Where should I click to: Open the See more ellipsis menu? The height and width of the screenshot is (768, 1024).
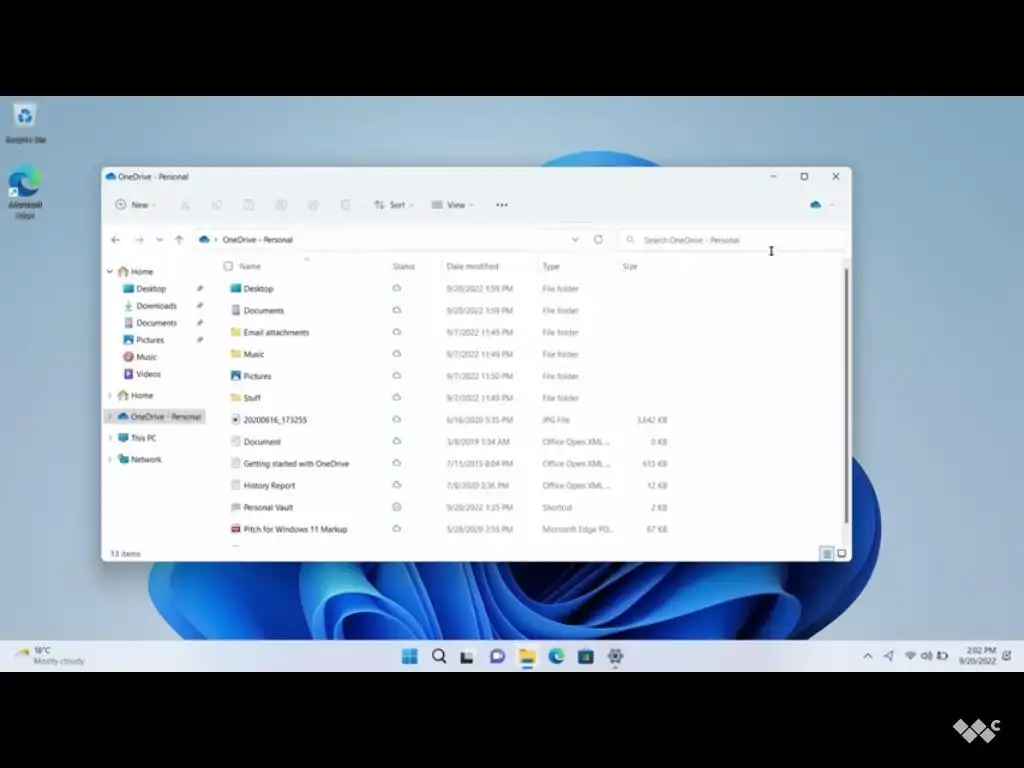pos(502,205)
